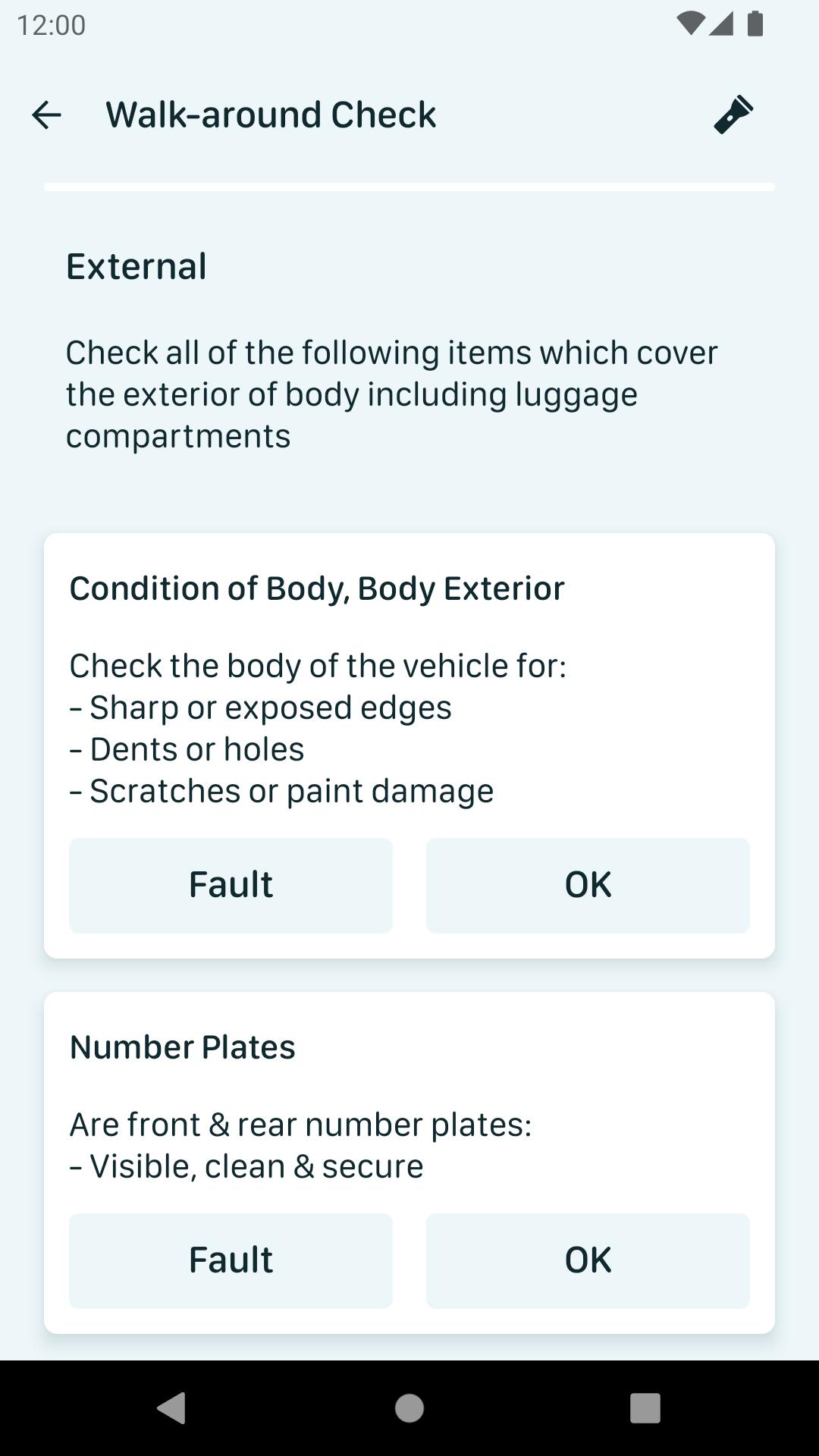819x1456 pixels.
Task: Tap the External section heading
Action: click(136, 265)
